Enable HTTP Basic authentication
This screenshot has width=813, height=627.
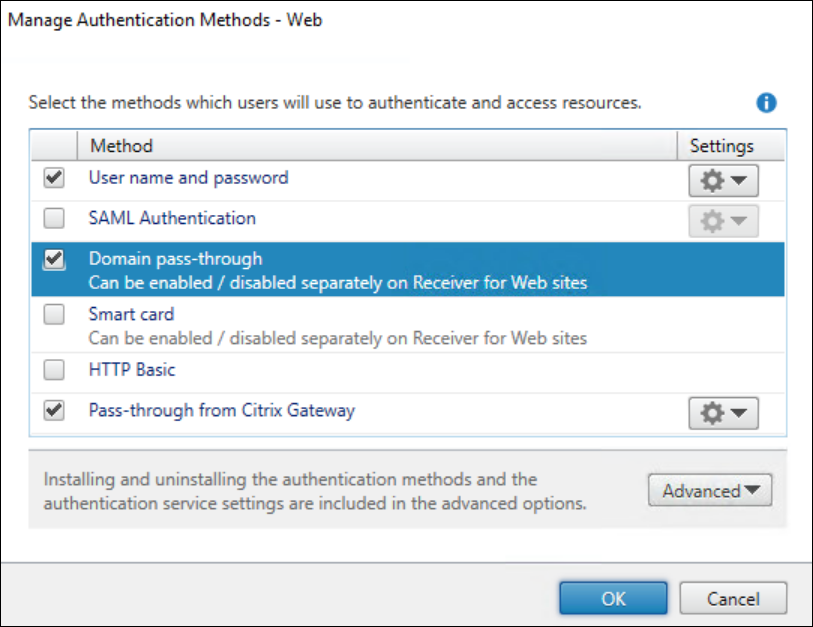[x=54, y=369]
